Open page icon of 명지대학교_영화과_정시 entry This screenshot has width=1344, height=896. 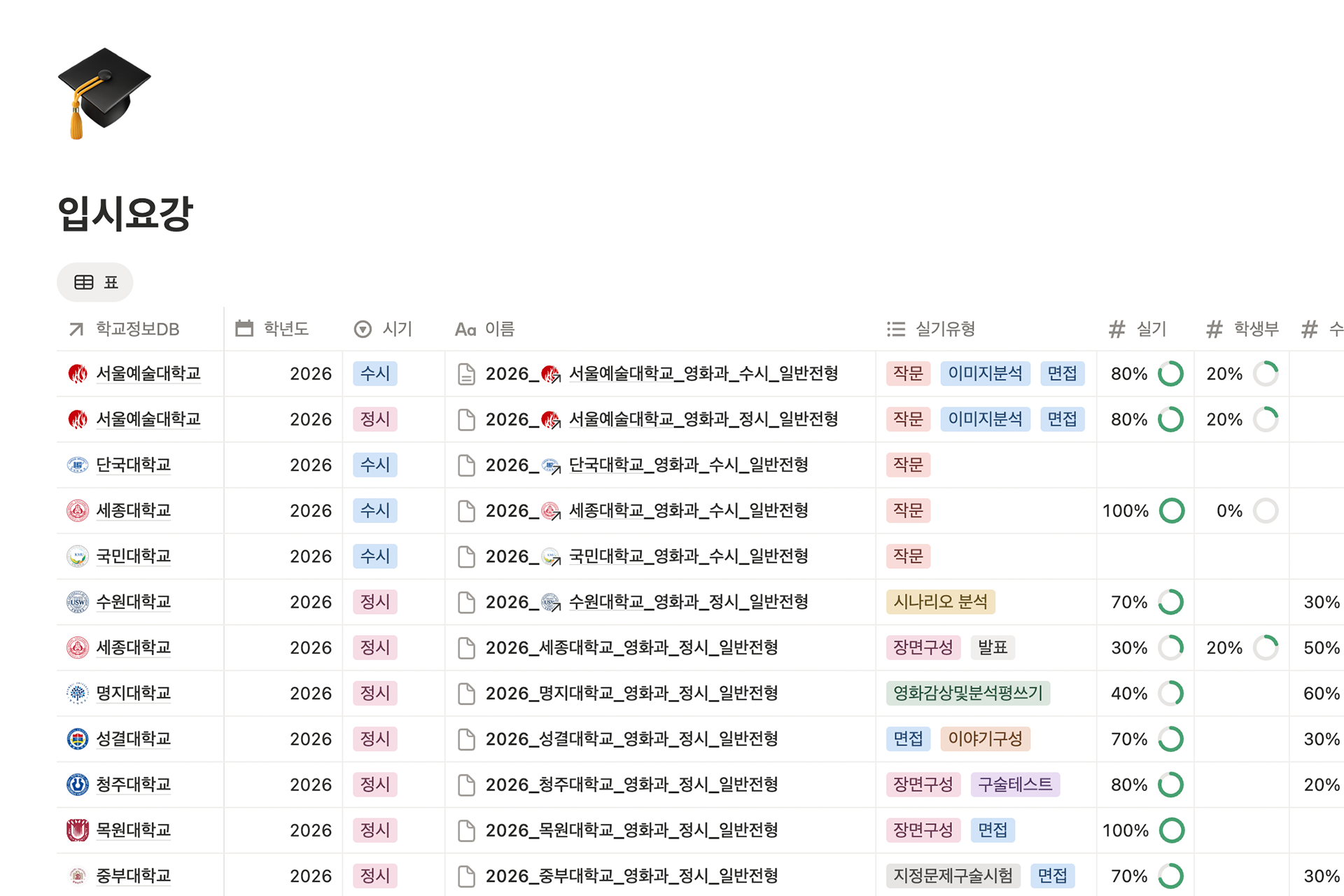[466, 693]
